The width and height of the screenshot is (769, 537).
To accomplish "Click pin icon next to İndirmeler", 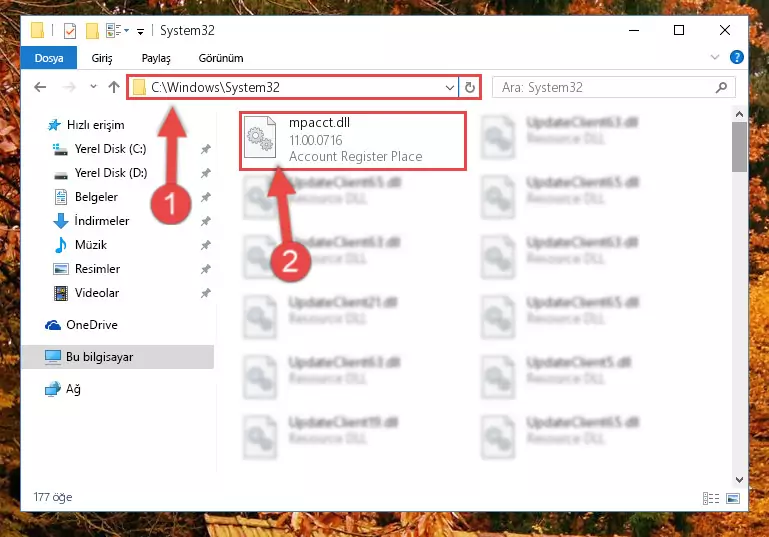I will tap(205, 221).
